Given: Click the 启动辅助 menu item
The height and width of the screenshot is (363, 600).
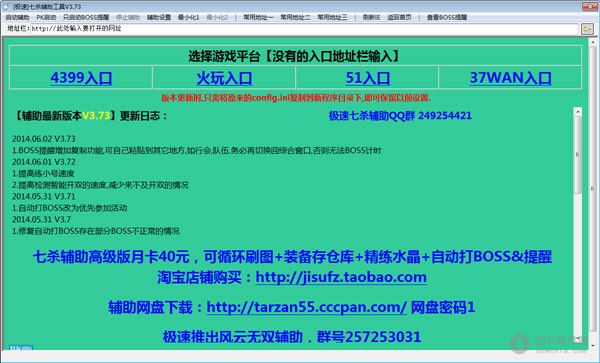Looking at the screenshot, I should pyautogui.click(x=17, y=17).
